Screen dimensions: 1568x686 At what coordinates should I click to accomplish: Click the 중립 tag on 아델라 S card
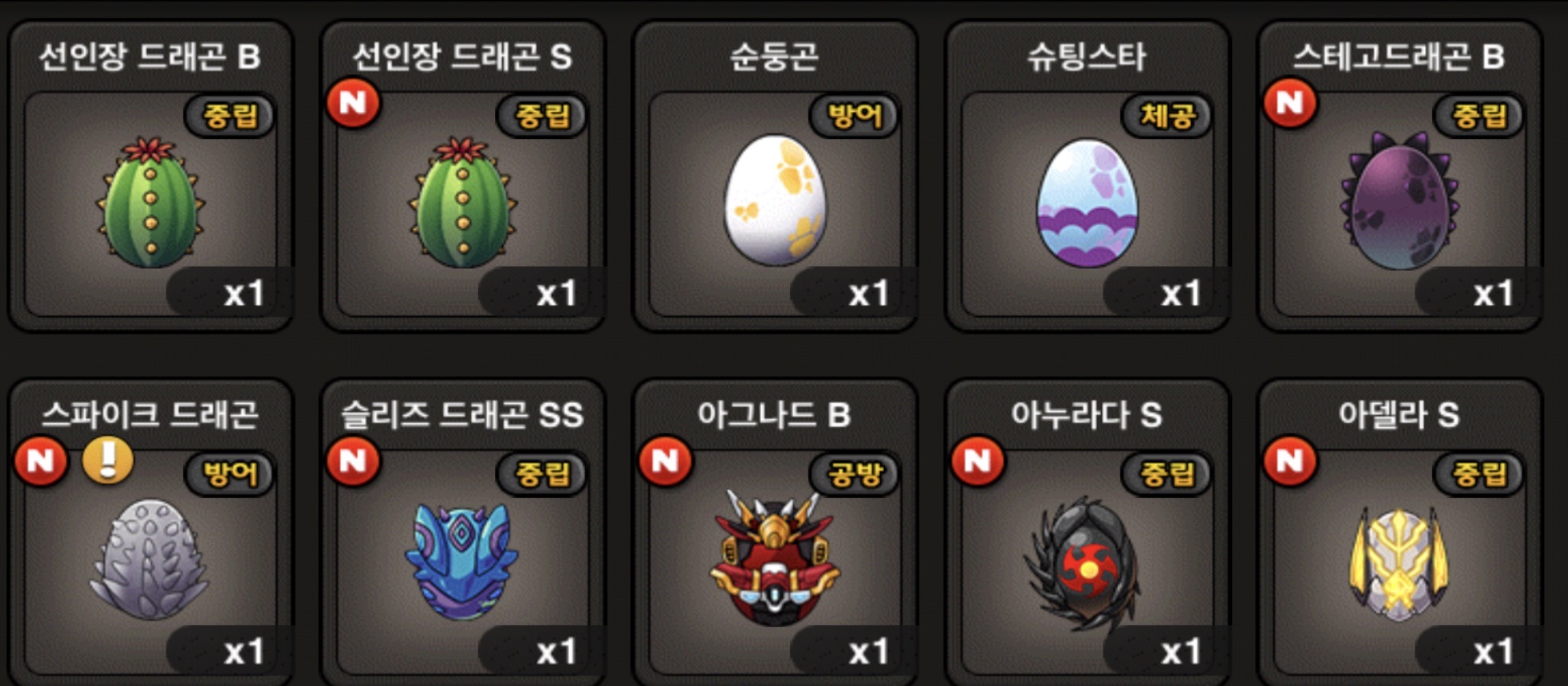click(1479, 474)
